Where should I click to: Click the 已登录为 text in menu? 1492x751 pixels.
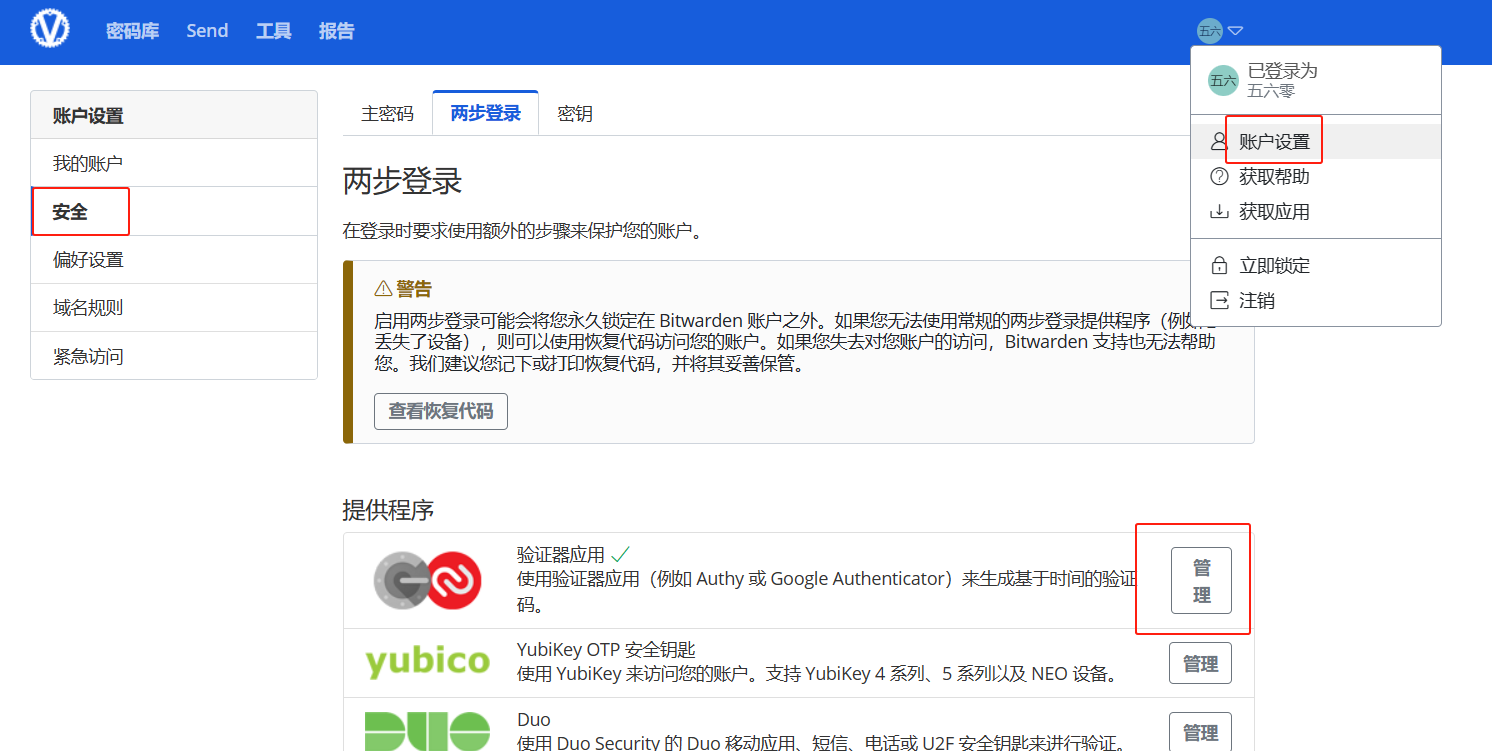1282,71
